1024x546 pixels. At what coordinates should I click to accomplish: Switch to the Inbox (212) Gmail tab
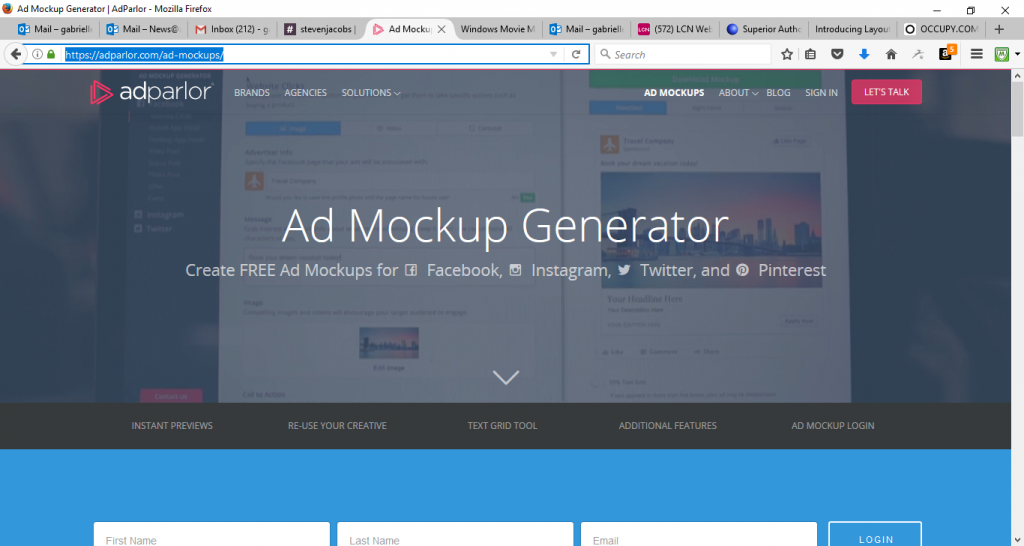tap(231, 29)
